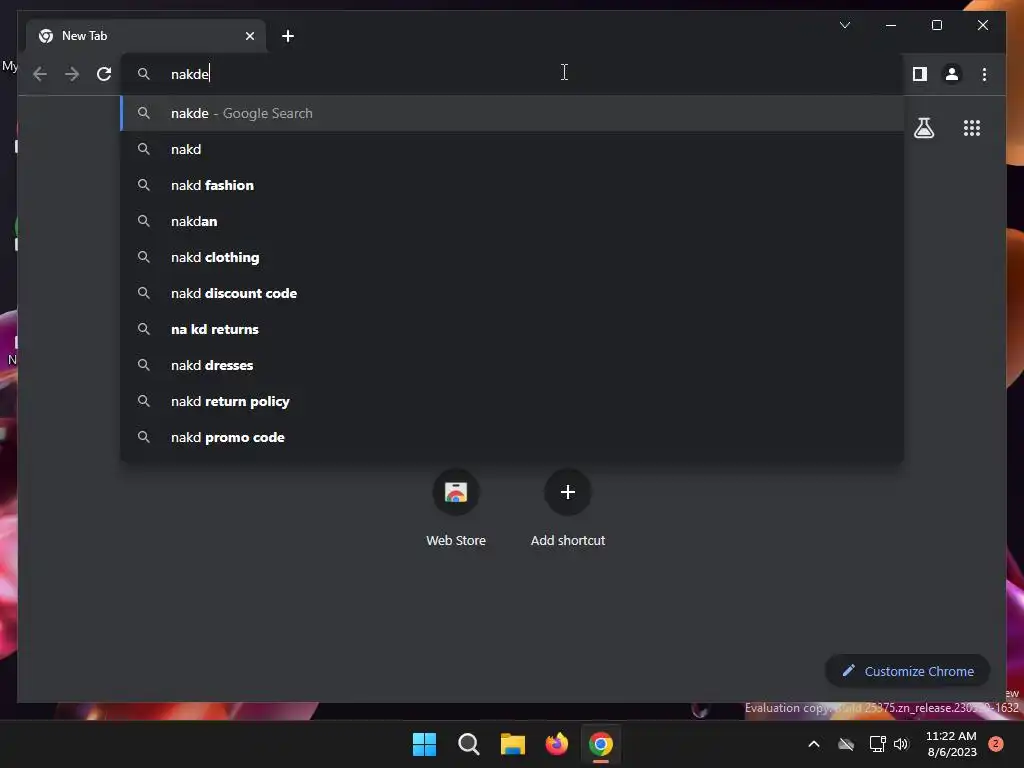
Task: Click the Add shortcut plus tile
Action: [568, 492]
